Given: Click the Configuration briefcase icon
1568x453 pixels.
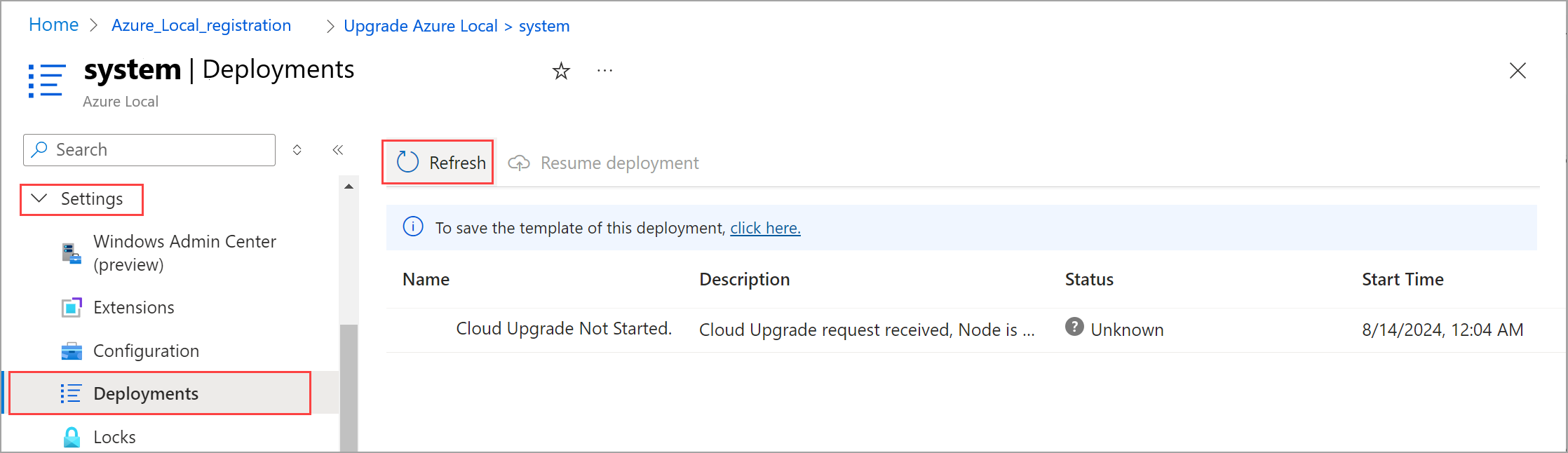Looking at the screenshot, I should 72,351.
